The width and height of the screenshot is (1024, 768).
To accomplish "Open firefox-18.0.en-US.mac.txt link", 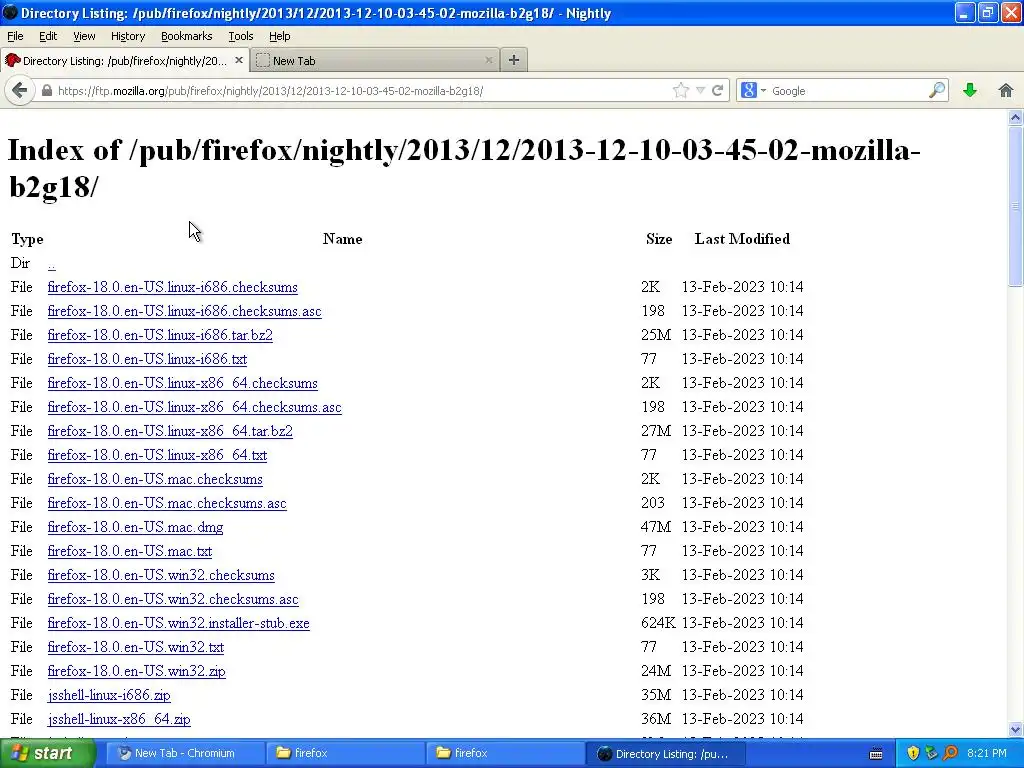I will [129, 551].
